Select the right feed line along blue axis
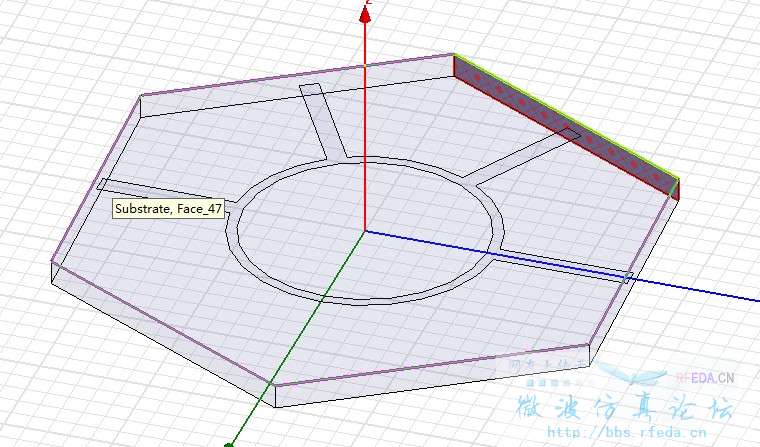Screen dimensions: 760x447 [562, 265]
